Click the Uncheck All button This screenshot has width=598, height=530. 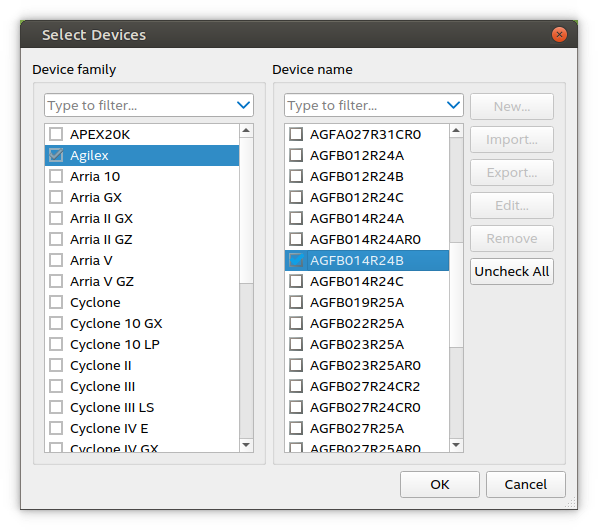pos(512,271)
